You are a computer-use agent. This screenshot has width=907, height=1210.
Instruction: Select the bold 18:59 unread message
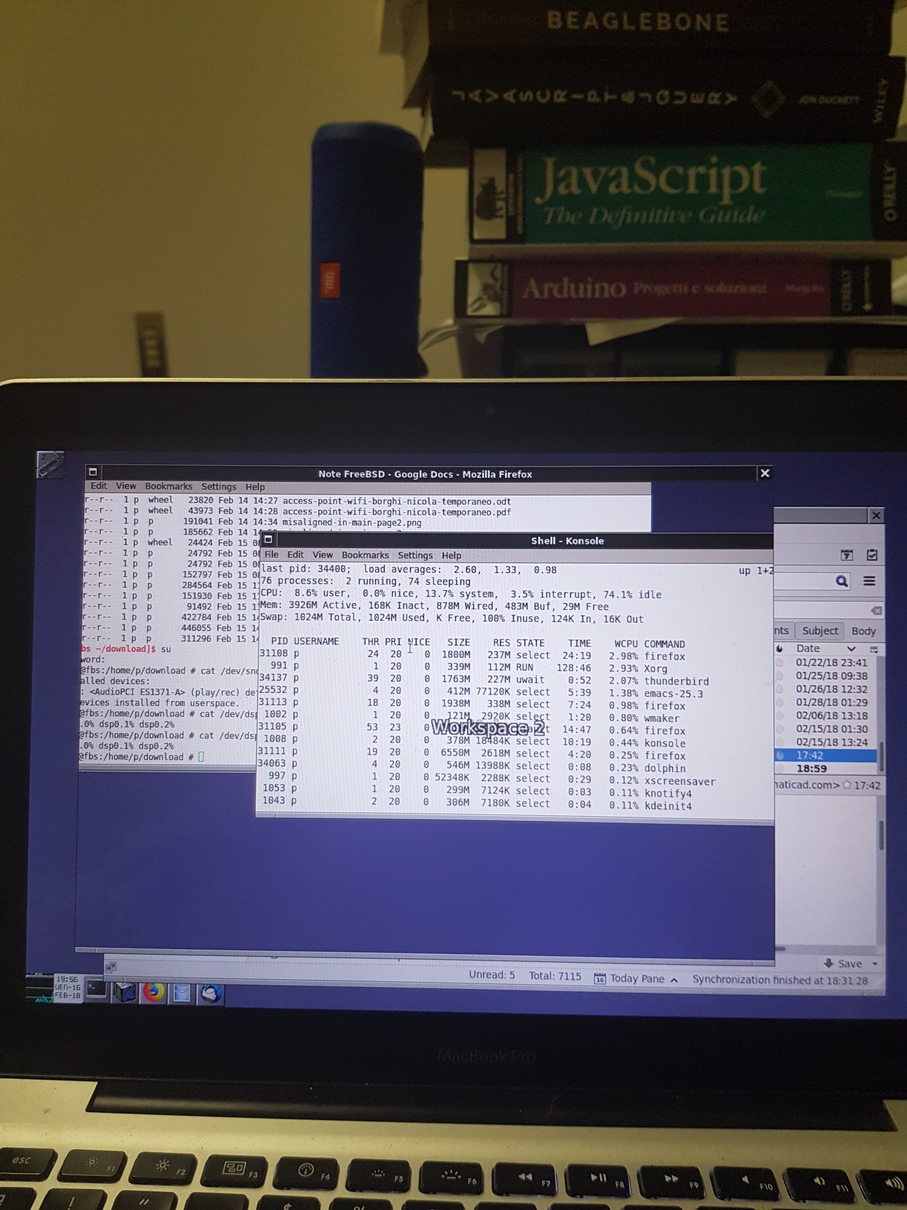(x=811, y=769)
